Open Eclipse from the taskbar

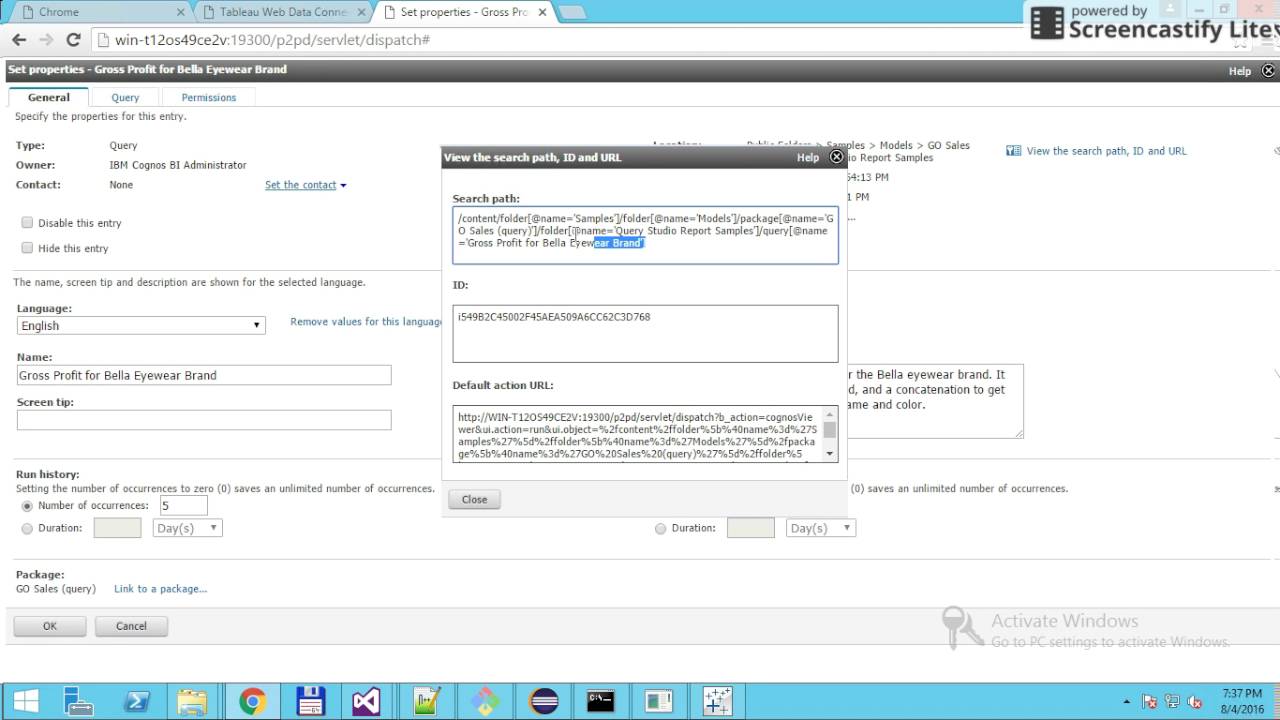point(543,701)
